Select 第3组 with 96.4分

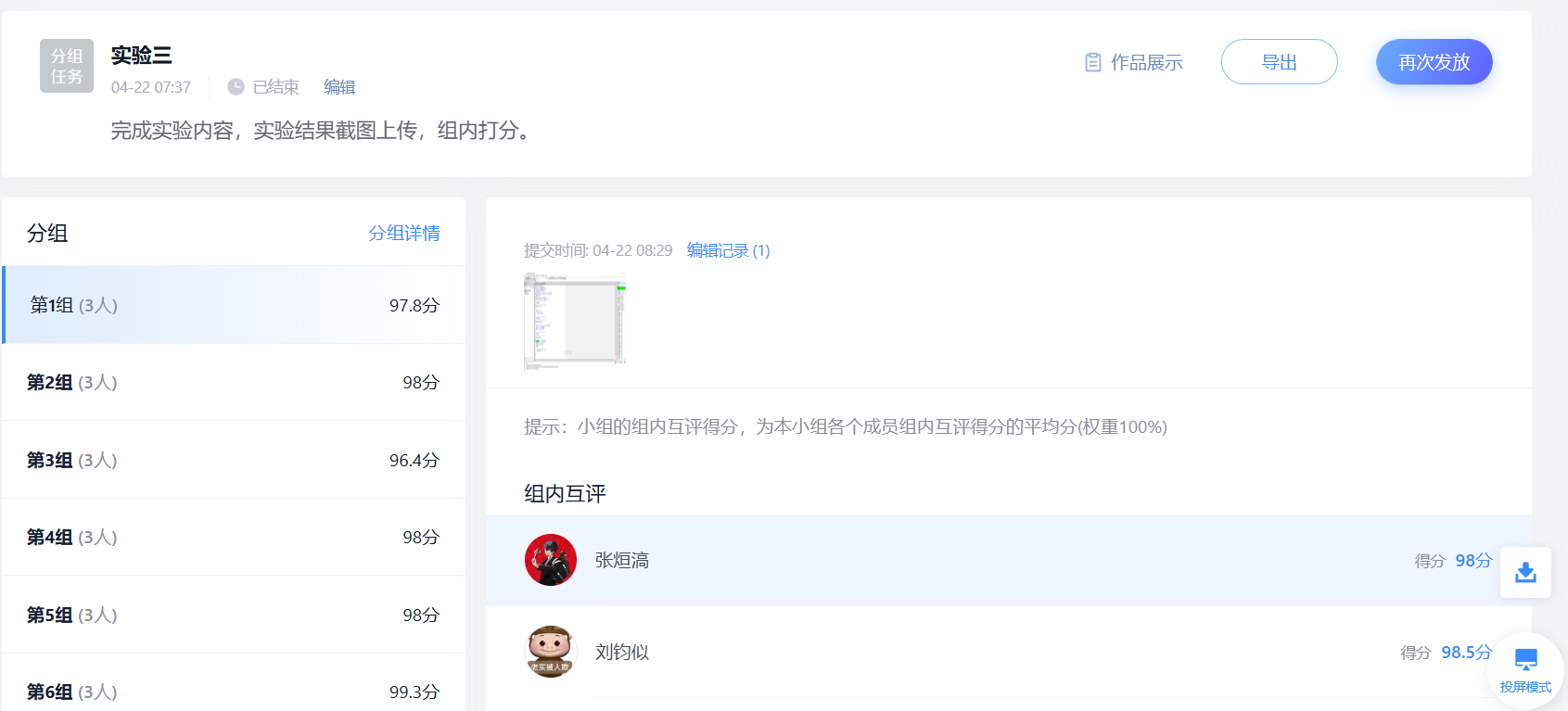click(x=234, y=460)
